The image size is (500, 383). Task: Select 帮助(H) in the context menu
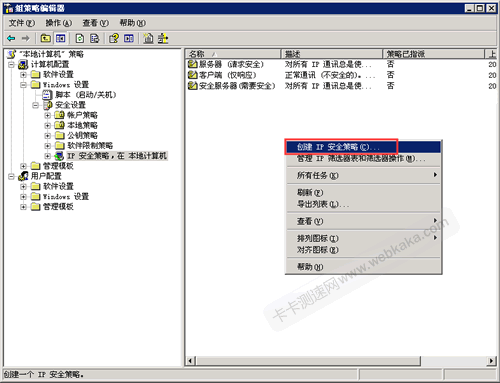point(364,267)
